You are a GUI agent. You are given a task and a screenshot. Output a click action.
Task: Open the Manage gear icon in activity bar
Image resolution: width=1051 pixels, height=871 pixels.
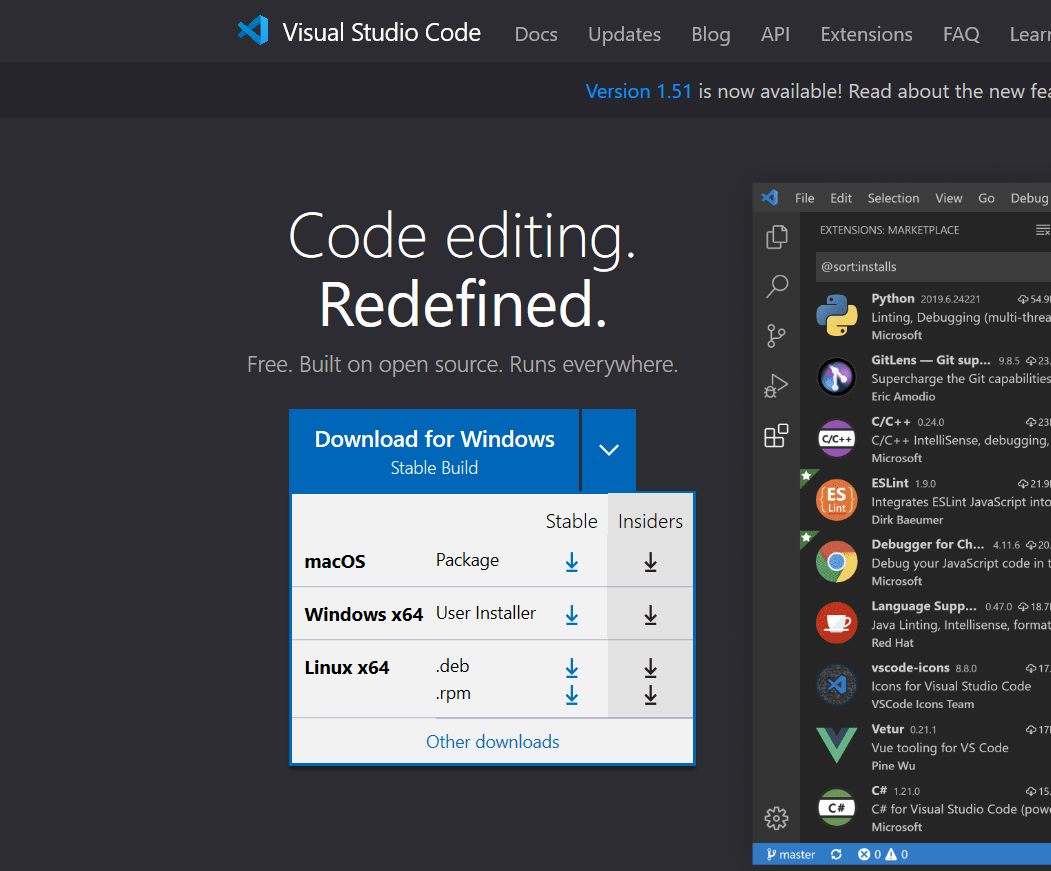point(776,818)
